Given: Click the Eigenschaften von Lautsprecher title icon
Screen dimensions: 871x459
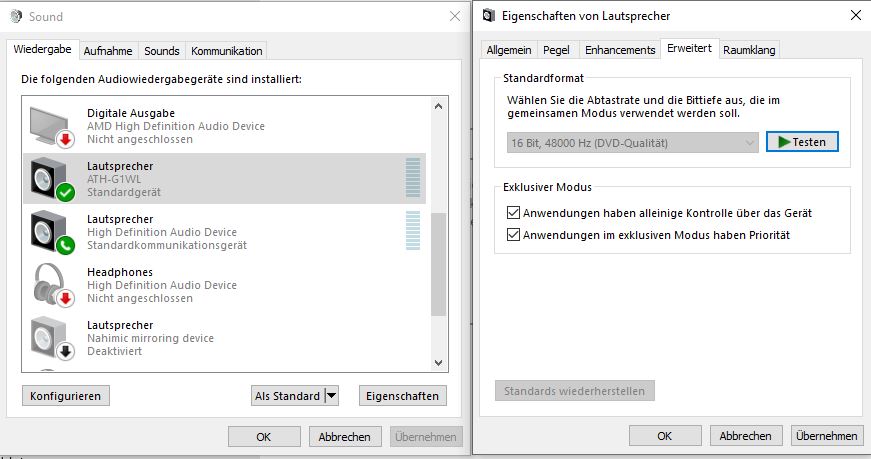Looking at the screenshot, I should (489, 16).
